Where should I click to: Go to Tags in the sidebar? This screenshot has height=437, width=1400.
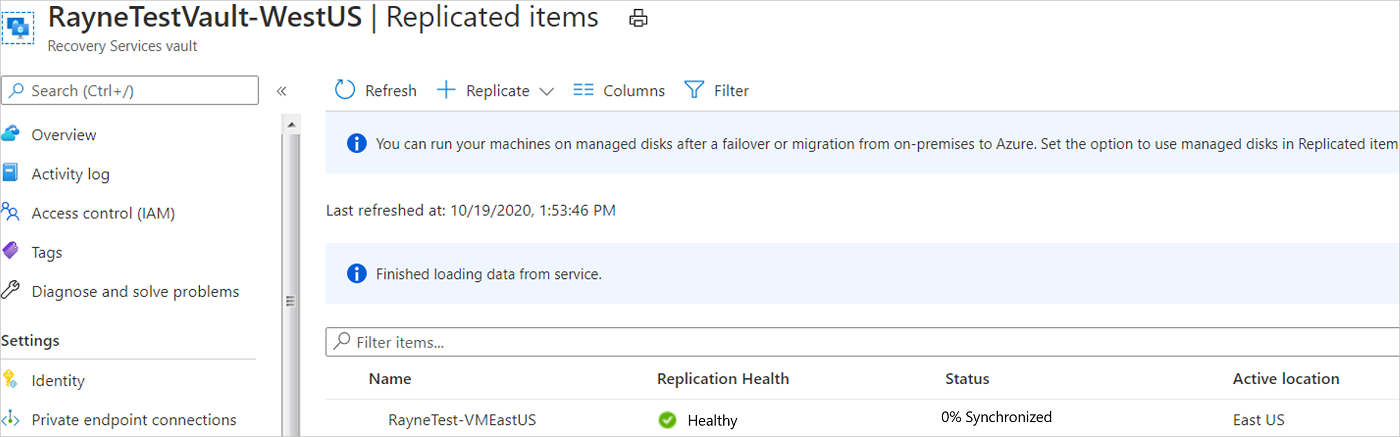46,252
